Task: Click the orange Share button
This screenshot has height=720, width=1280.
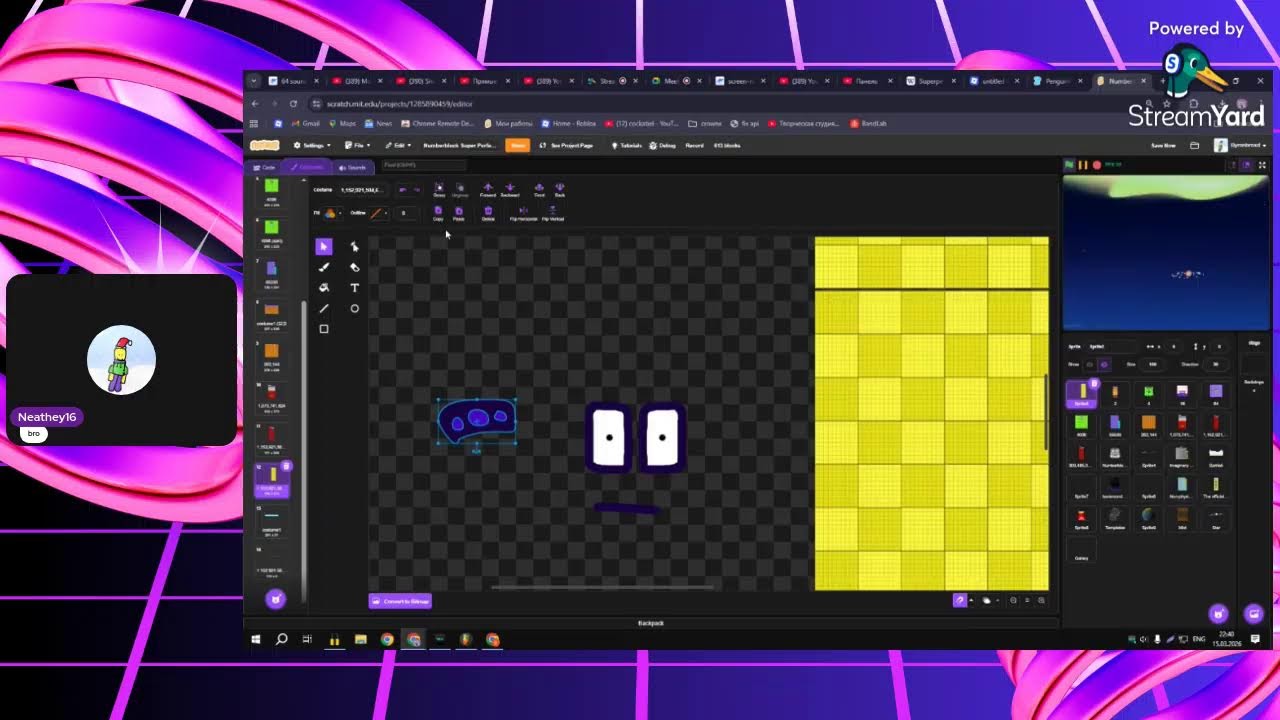Action: (517, 145)
